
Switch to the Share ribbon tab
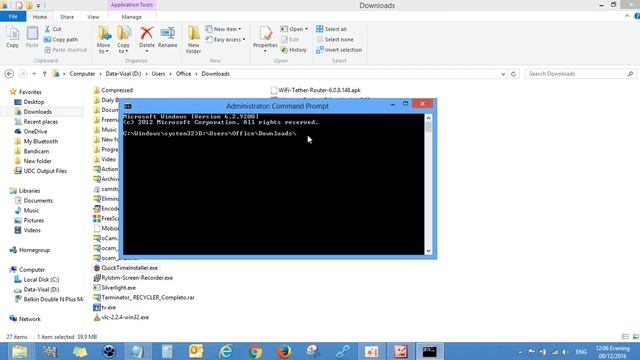67,17
